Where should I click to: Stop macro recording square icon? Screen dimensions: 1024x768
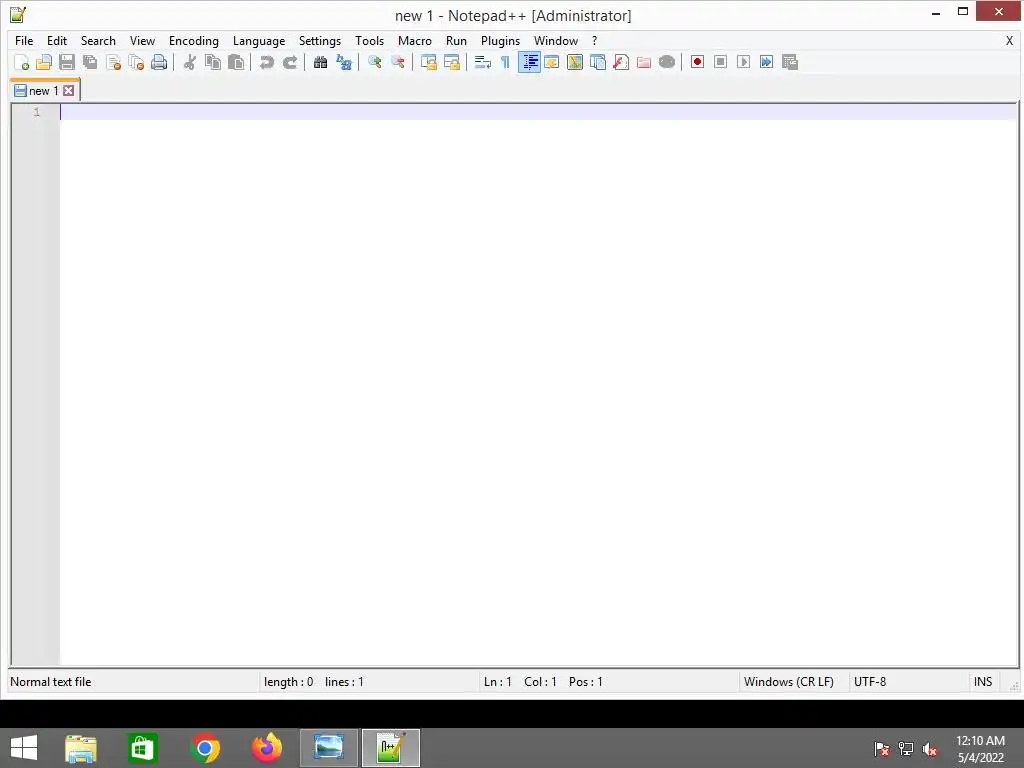click(720, 62)
